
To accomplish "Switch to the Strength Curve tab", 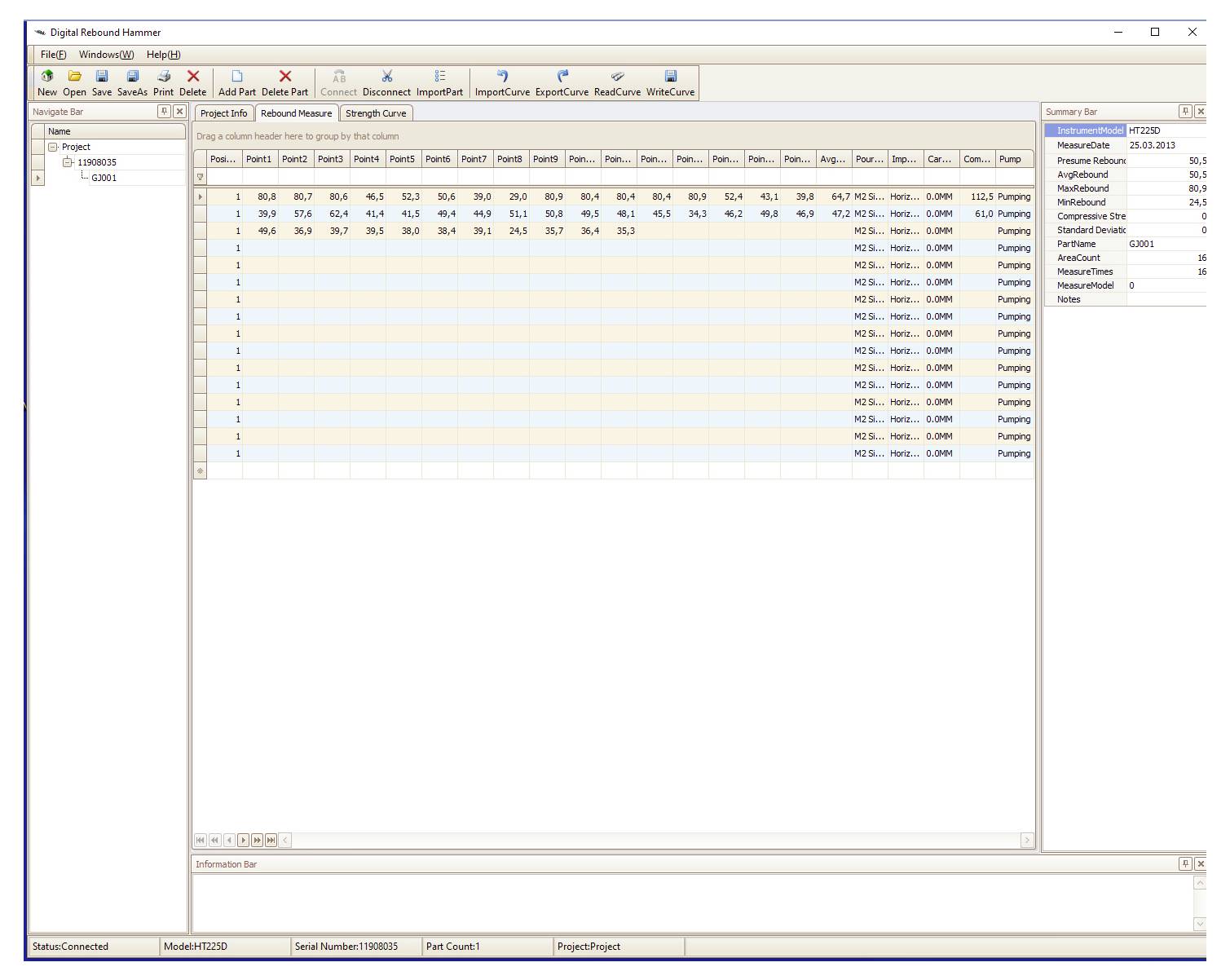I will pos(375,113).
